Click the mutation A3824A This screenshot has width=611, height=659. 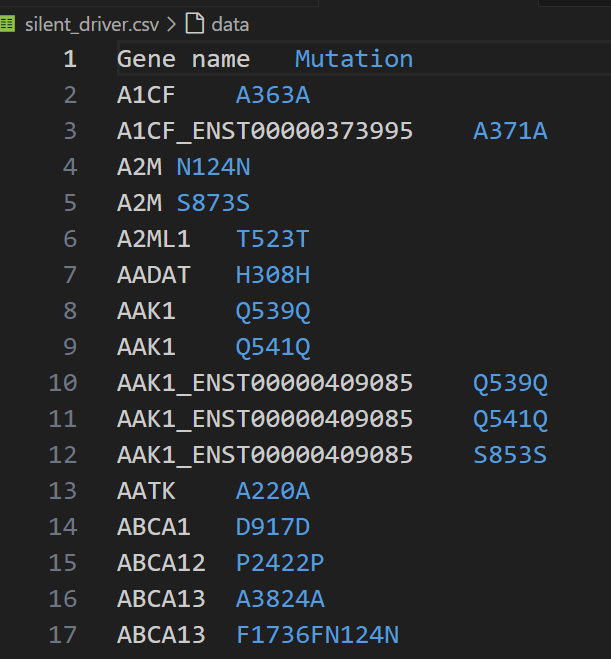(280, 599)
